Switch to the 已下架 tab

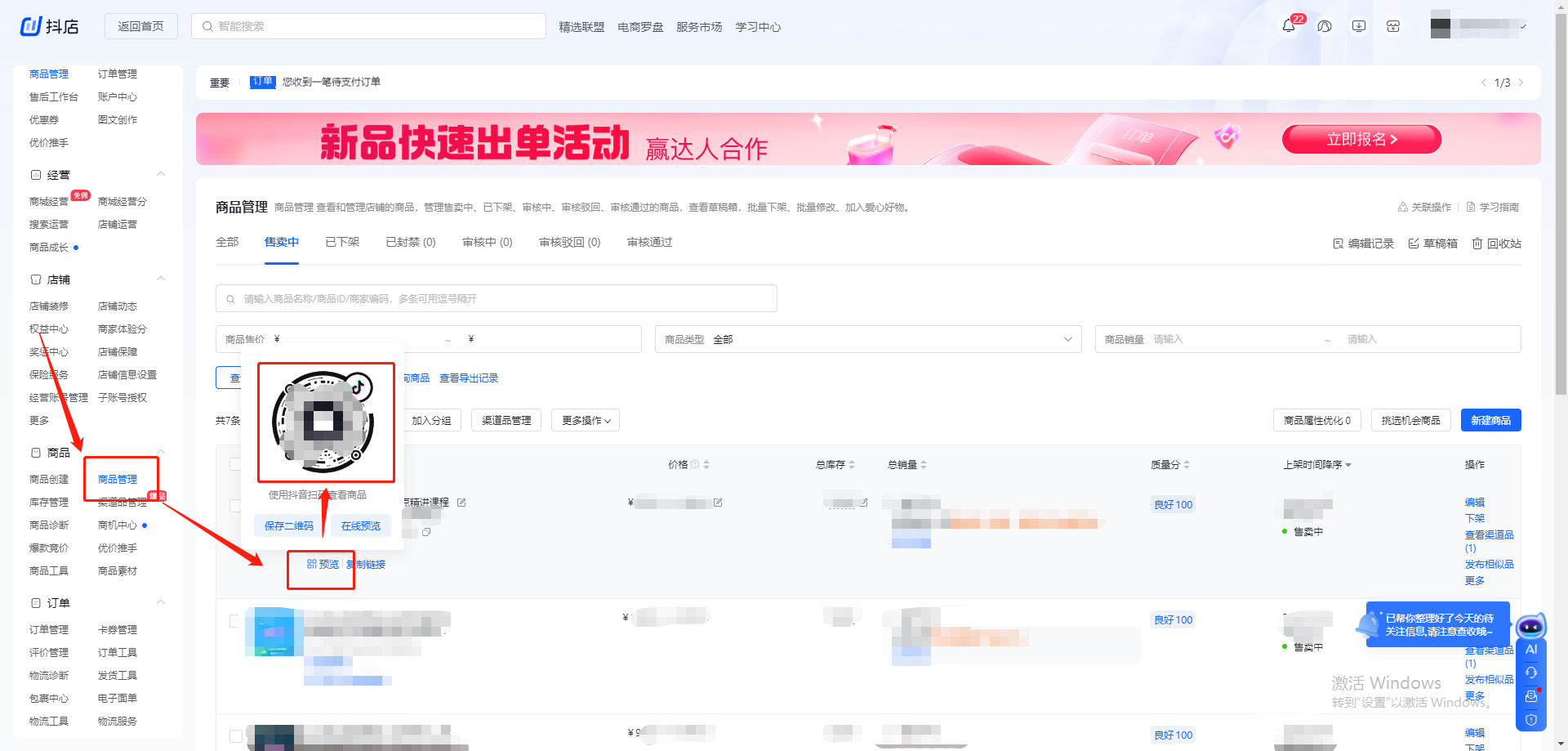pyautogui.click(x=342, y=242)
